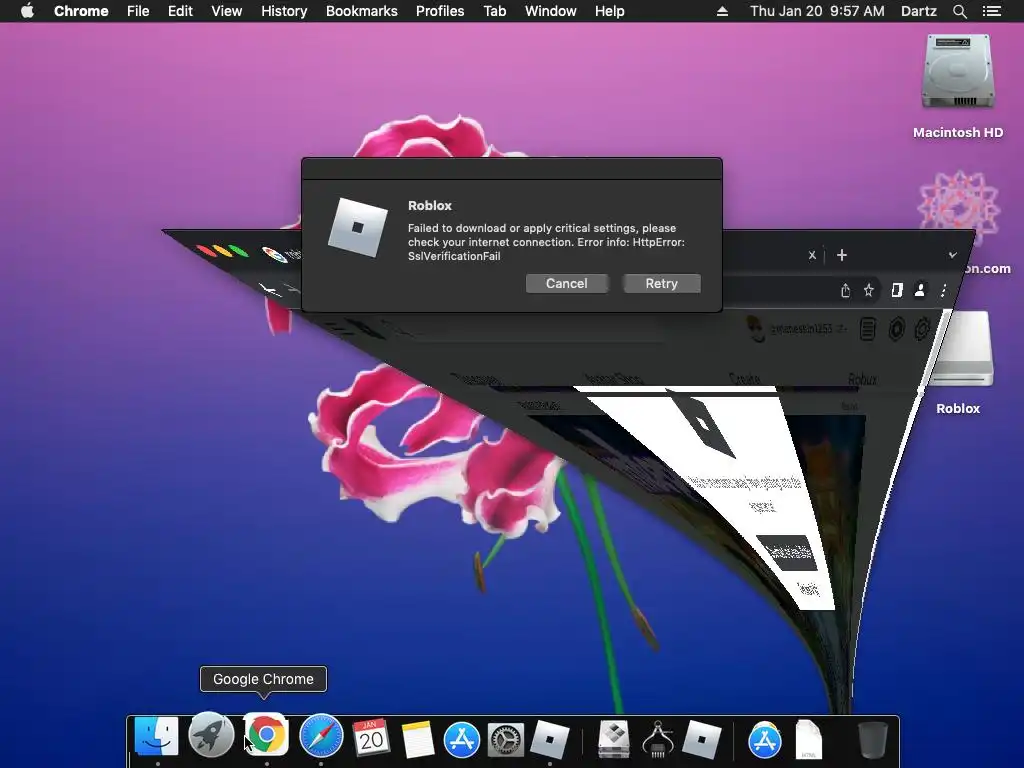Viewport: 1024px width, 768px height.
Task: Open the Tab menu
Action: (x=494, y=11)
